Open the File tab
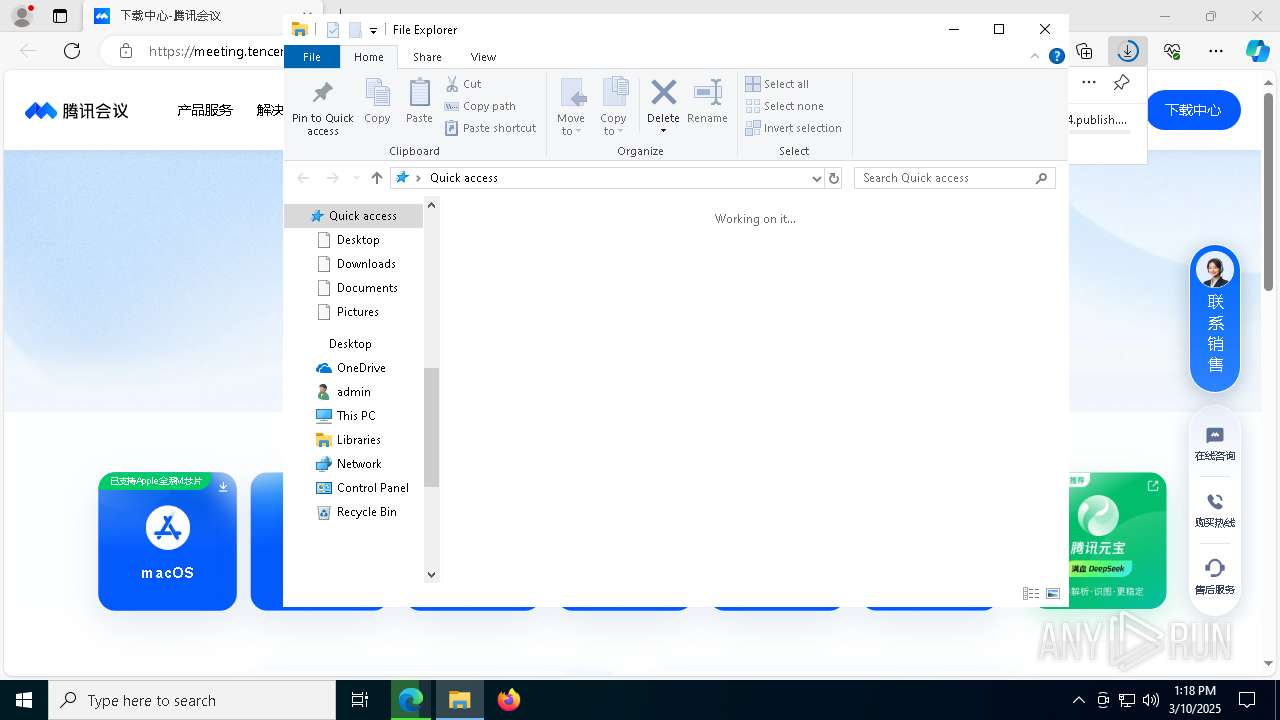 pyautogui.click(x=312, y=57)
